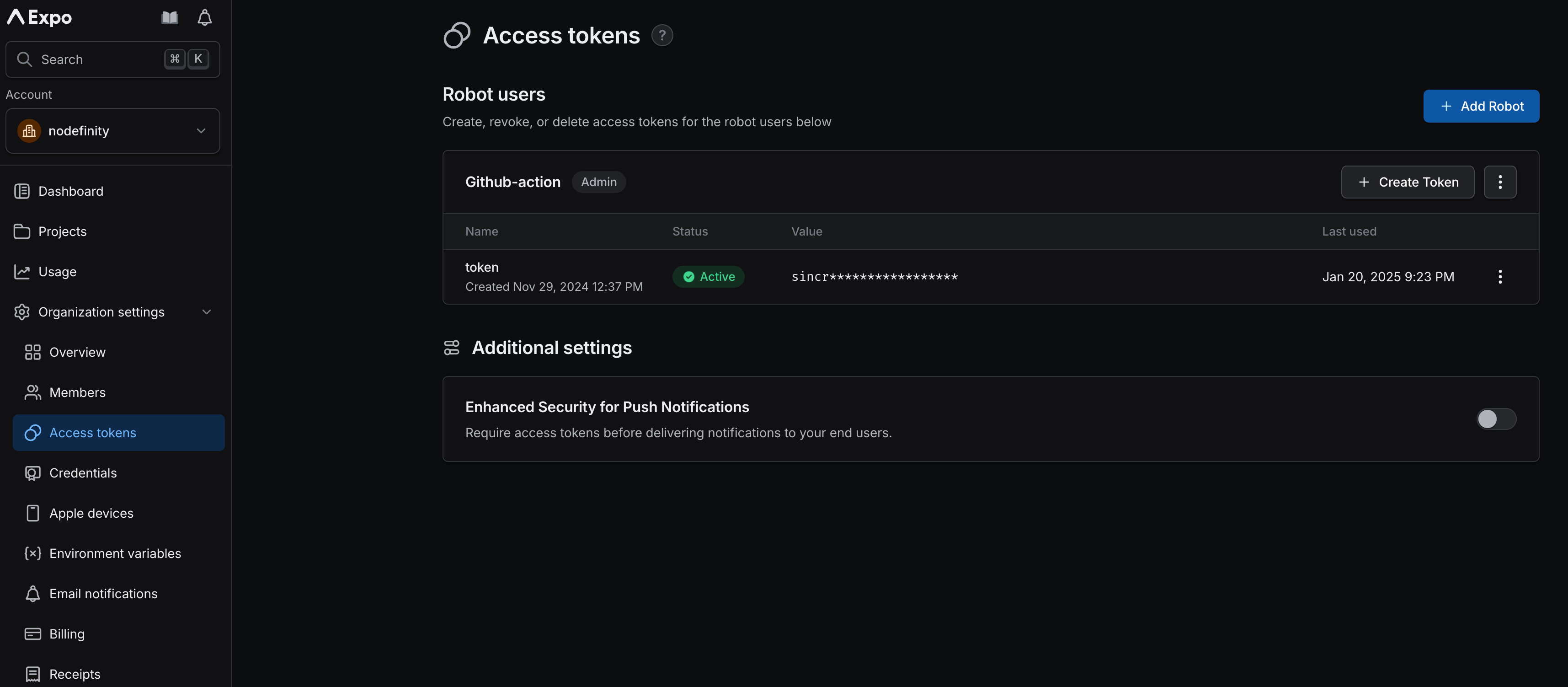Open Github-action robot options menu
1568x687 pixels.
(1499, 182)
